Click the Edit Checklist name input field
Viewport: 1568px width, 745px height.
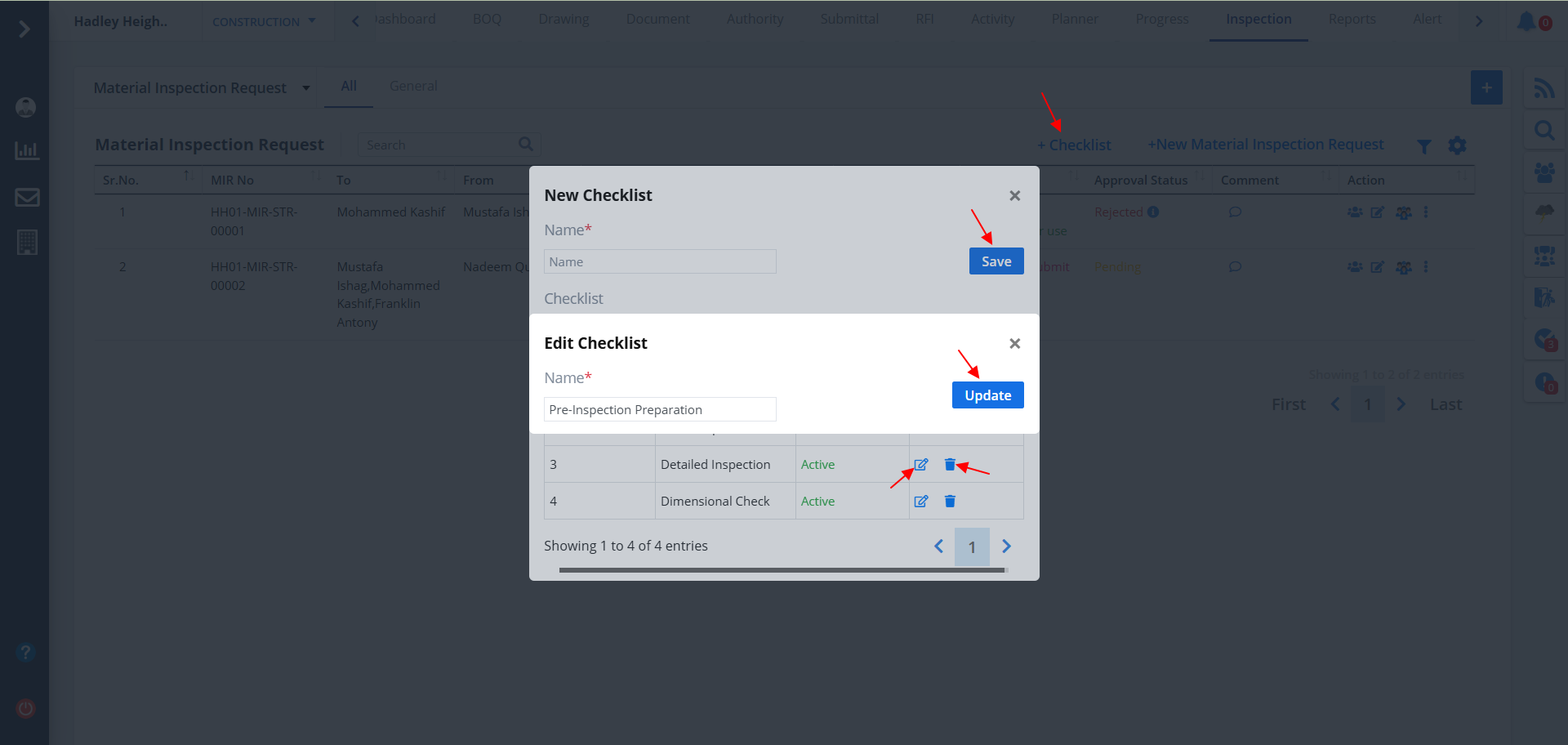[659, 410]
